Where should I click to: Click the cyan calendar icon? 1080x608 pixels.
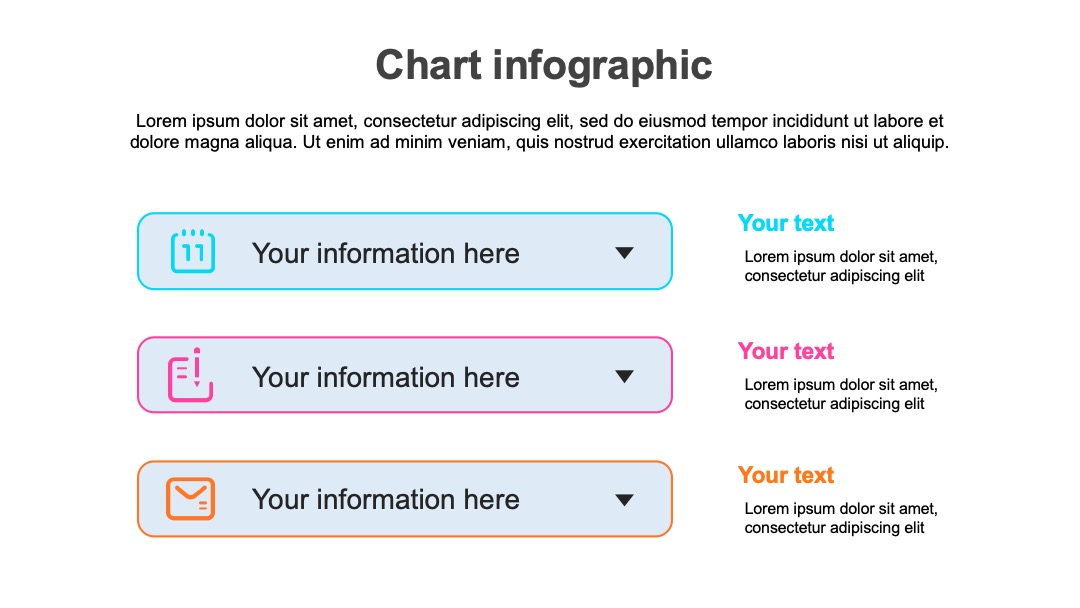click(x=193, y=251)
